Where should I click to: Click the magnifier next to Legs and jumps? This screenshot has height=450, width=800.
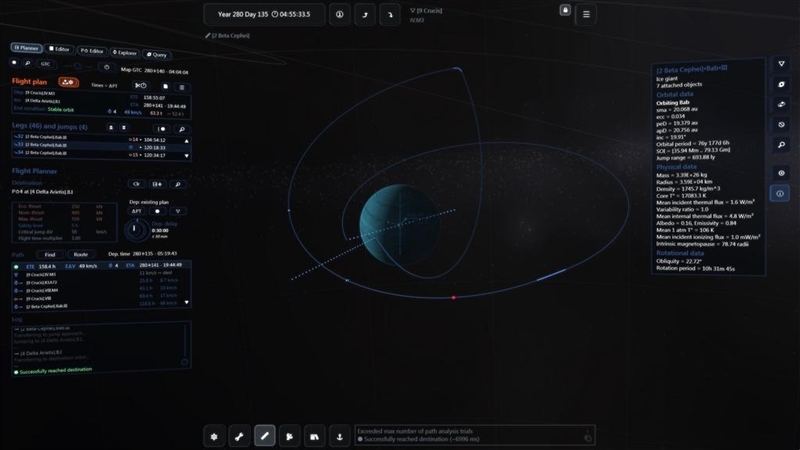point(182,129)
